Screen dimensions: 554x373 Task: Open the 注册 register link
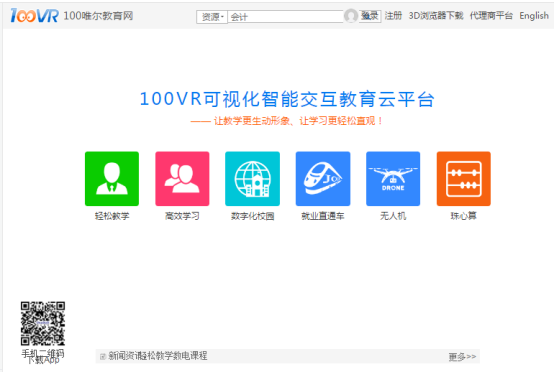click(393, 16)
